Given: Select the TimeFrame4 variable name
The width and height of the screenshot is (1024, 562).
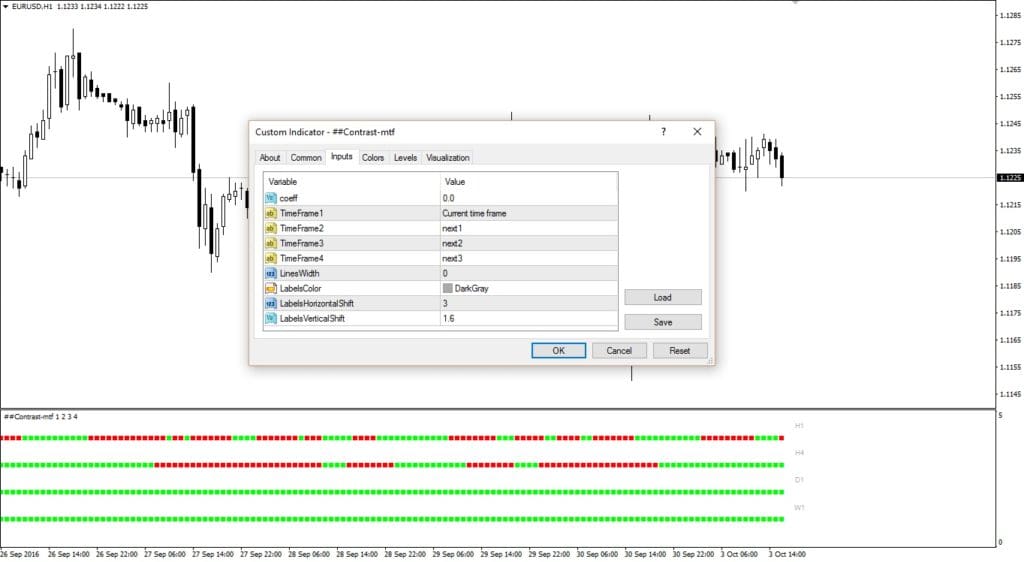Looking at the screenshot, I should coord(301,258).
